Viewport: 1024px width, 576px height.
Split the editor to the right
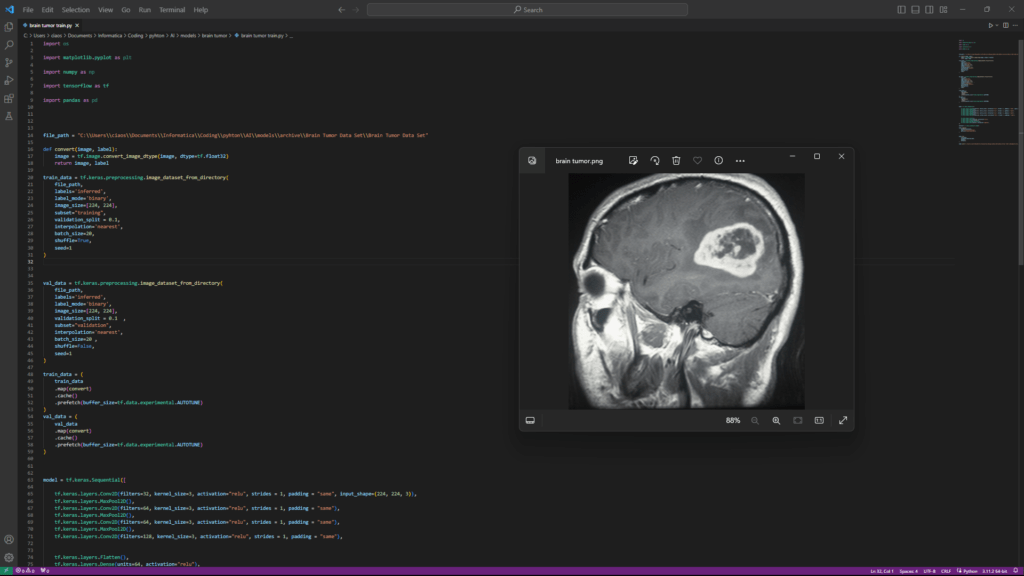point(1006,25)
